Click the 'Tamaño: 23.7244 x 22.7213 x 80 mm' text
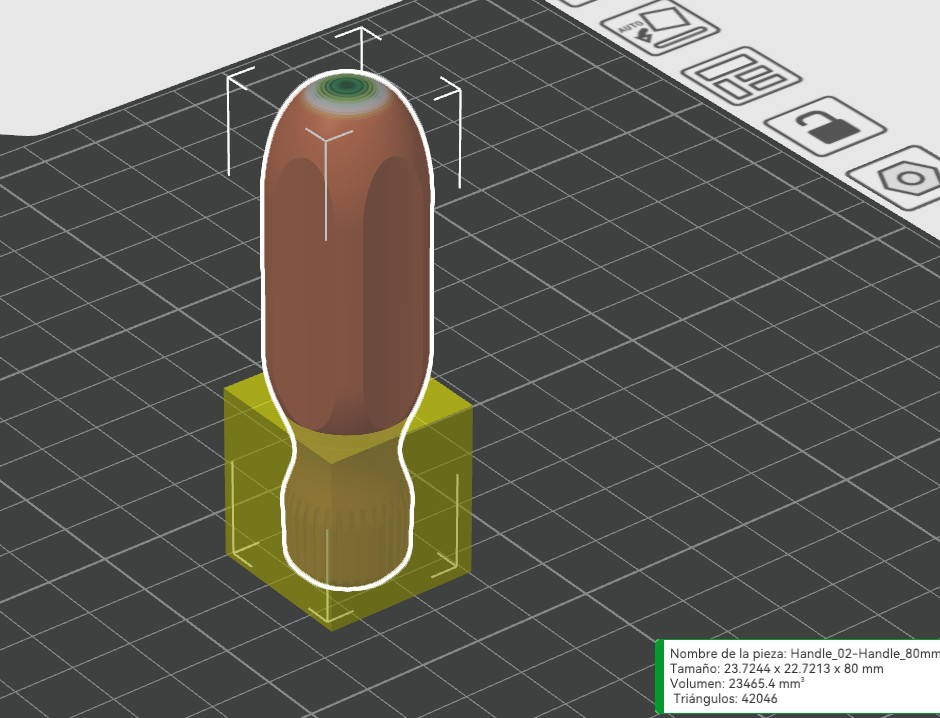This screenshot has width=940, height=718. tap(776, 668)
